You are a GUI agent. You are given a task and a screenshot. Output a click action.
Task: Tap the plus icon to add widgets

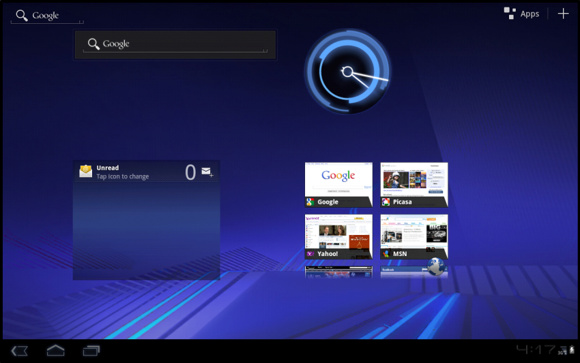click(x=563, y=14)
